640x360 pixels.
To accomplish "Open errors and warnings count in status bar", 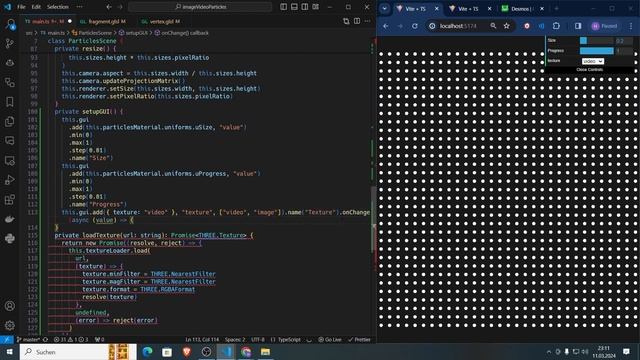I will point(72,340).
